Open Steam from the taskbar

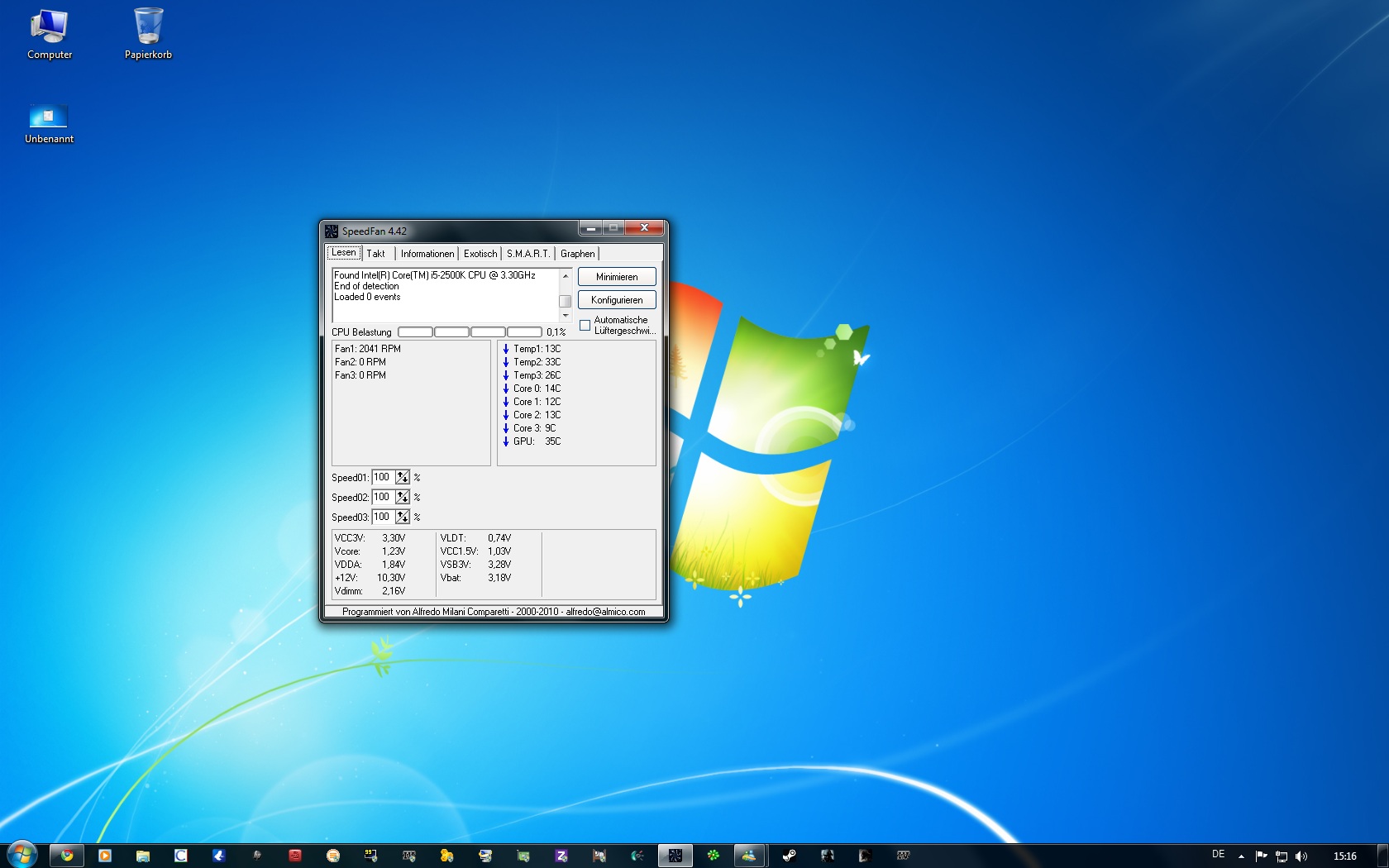pos(790,856)
